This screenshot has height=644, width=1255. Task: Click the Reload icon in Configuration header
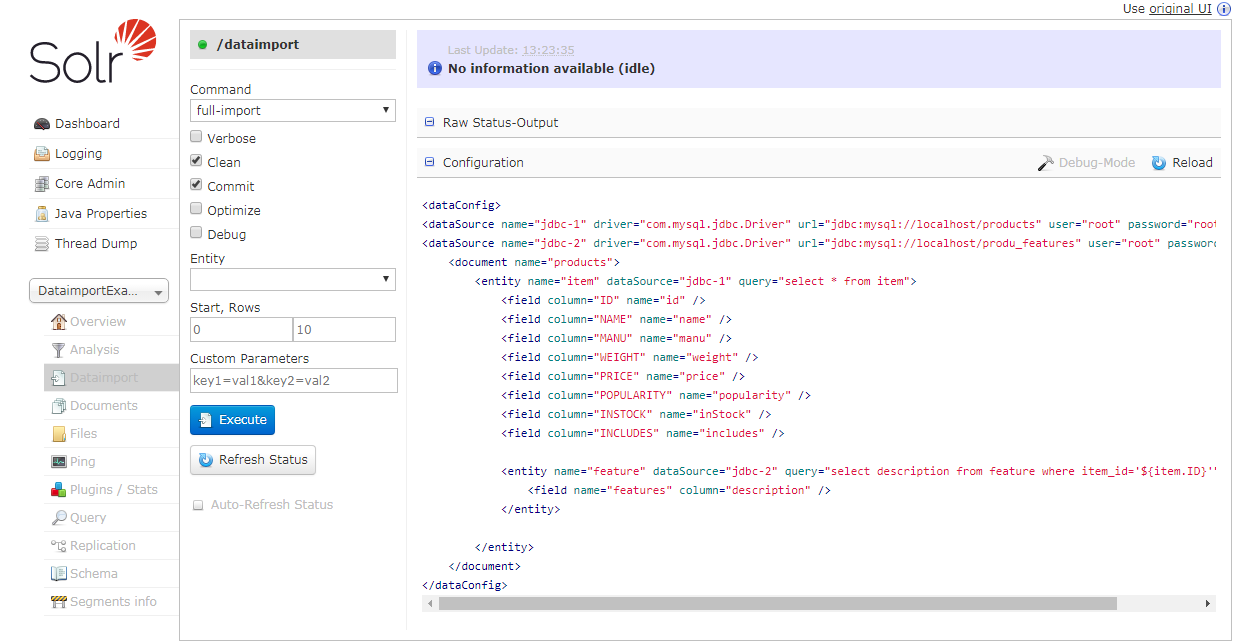coord(1159,163)
